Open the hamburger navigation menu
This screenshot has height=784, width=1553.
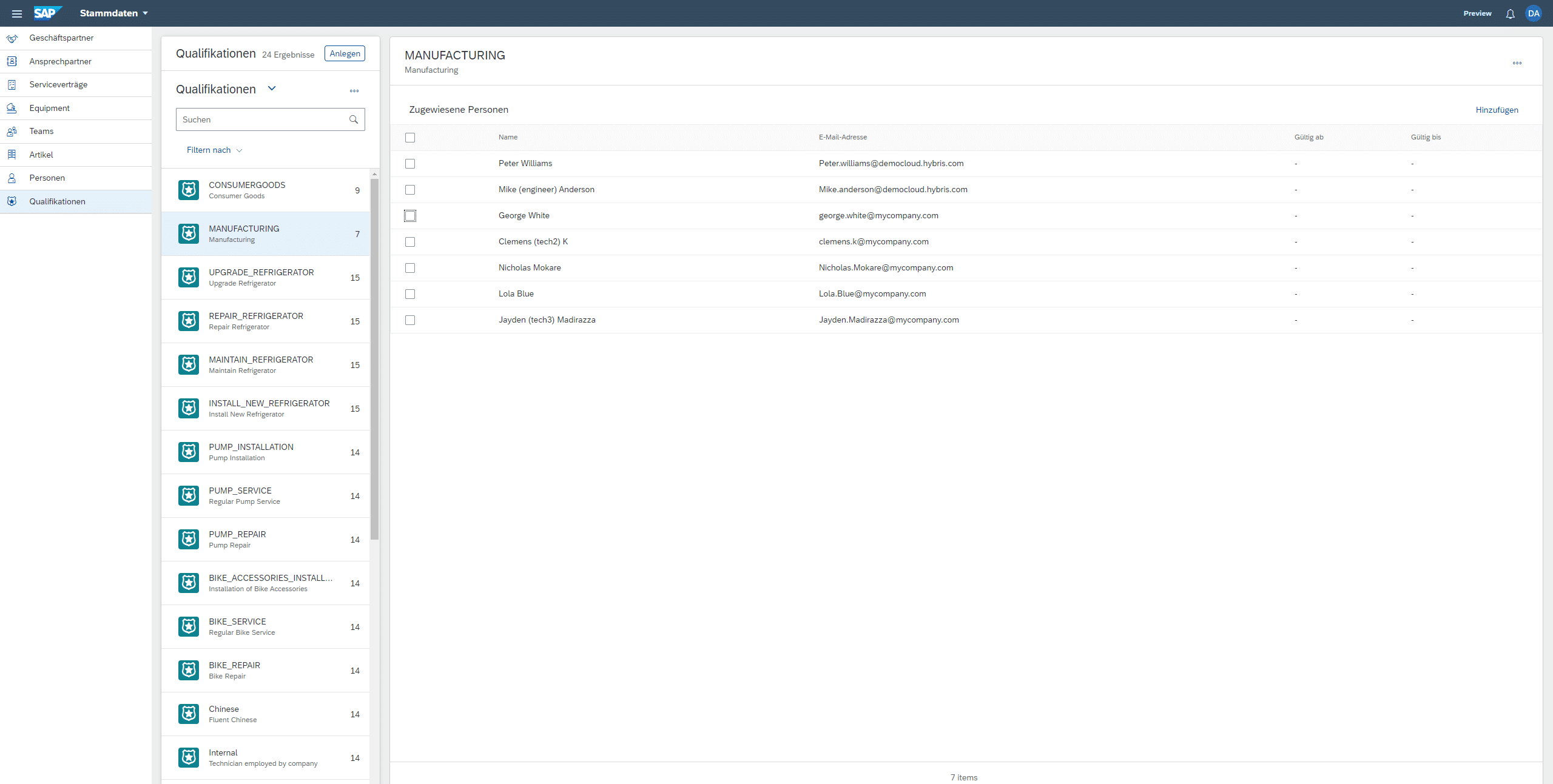pos(17,13)
